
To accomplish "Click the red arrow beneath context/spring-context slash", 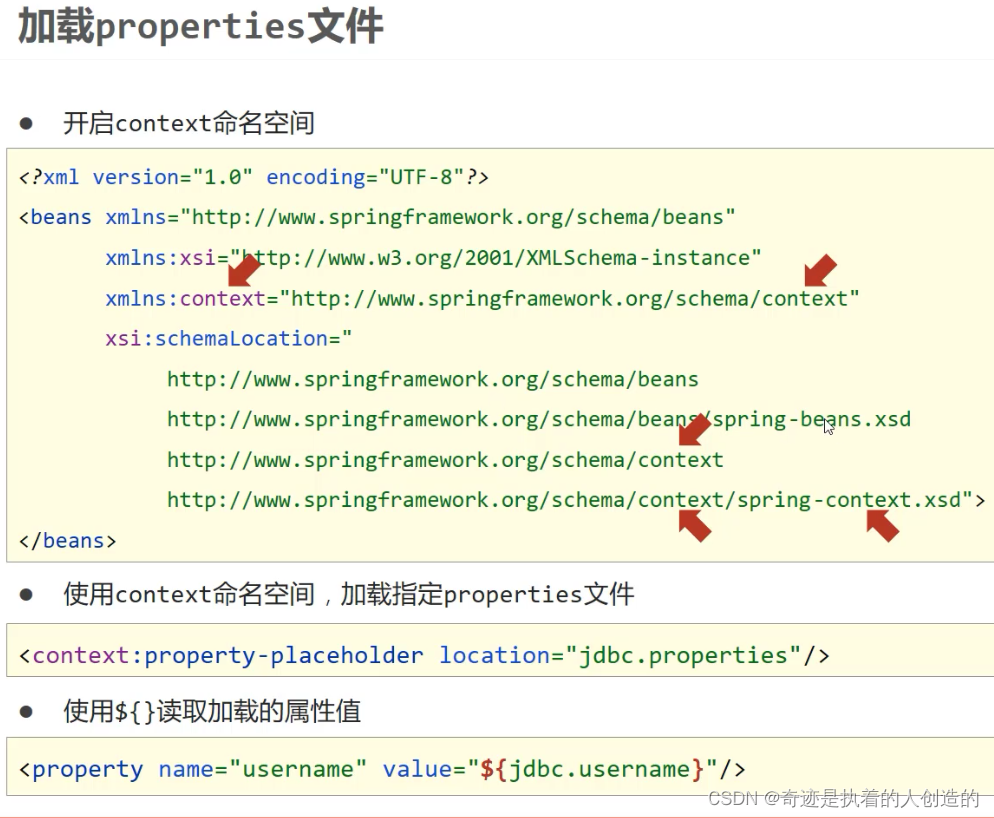I will tap(694, 525).
